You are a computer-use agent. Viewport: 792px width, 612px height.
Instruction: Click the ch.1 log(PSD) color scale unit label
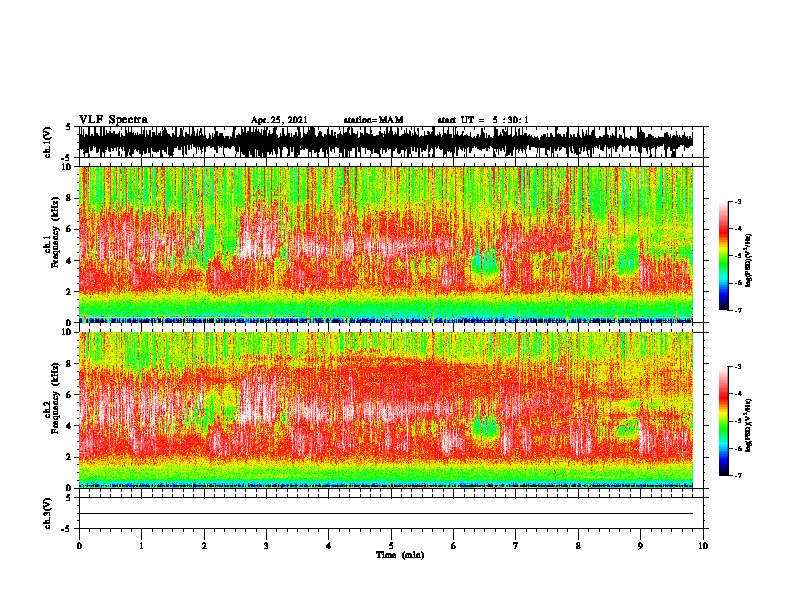click(749, 261)
